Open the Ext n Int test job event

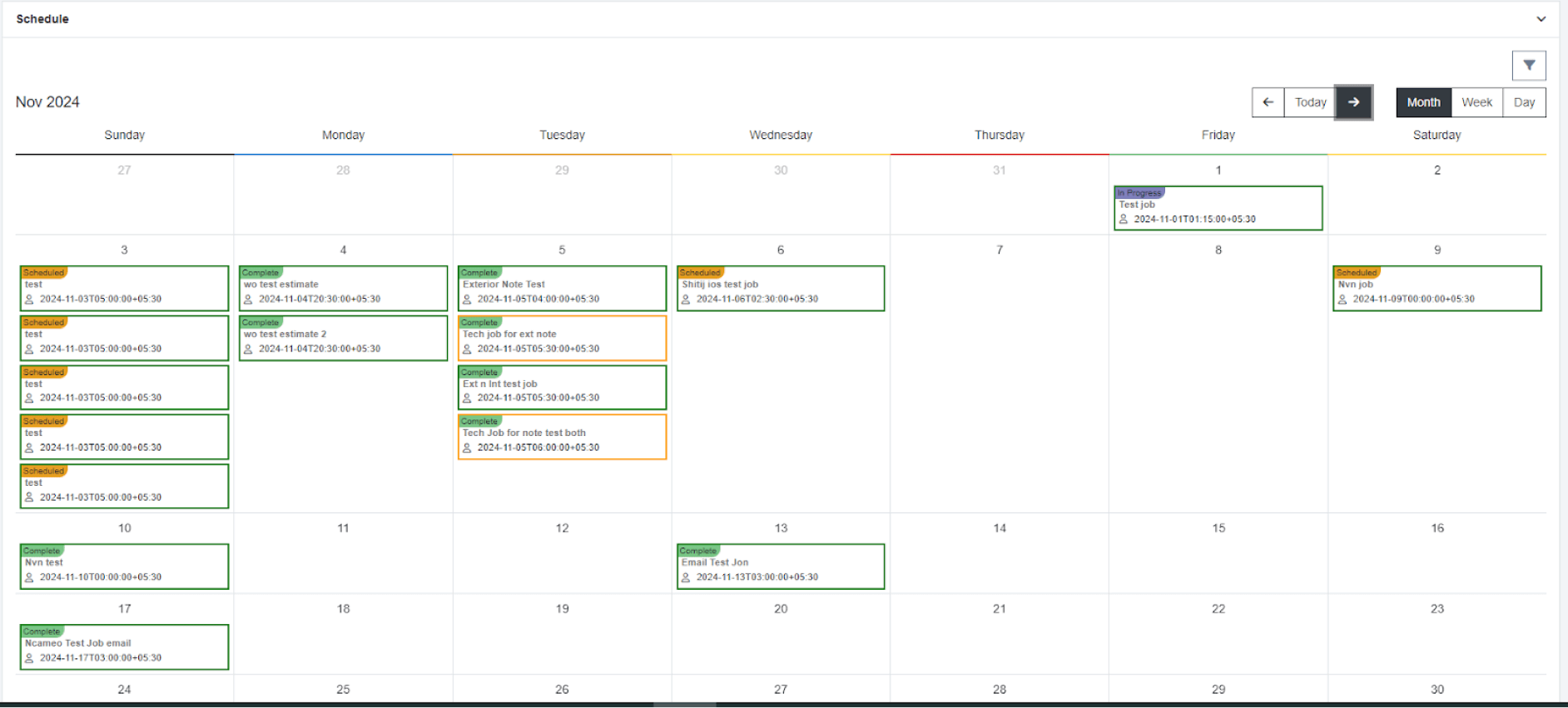pos(562,389)
